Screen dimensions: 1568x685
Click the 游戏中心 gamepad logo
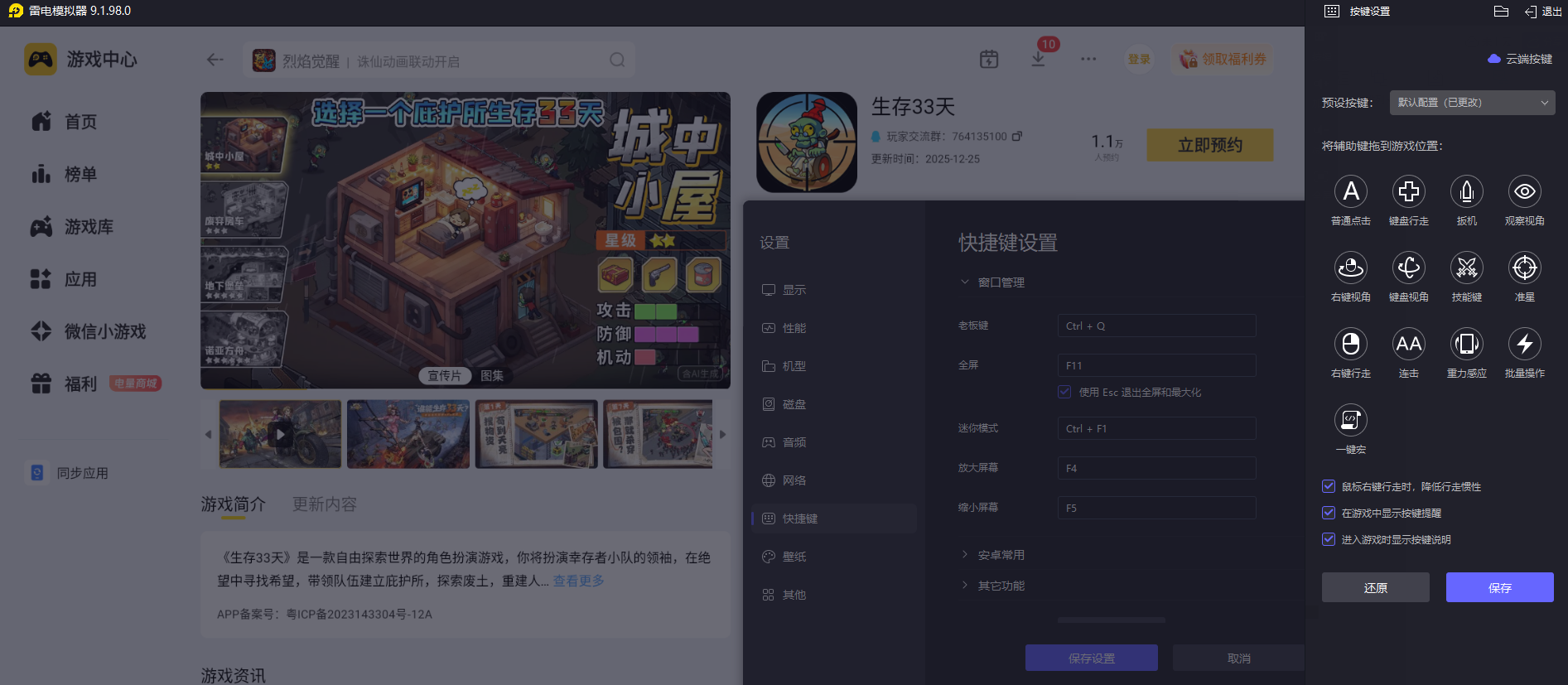point(41,60)
